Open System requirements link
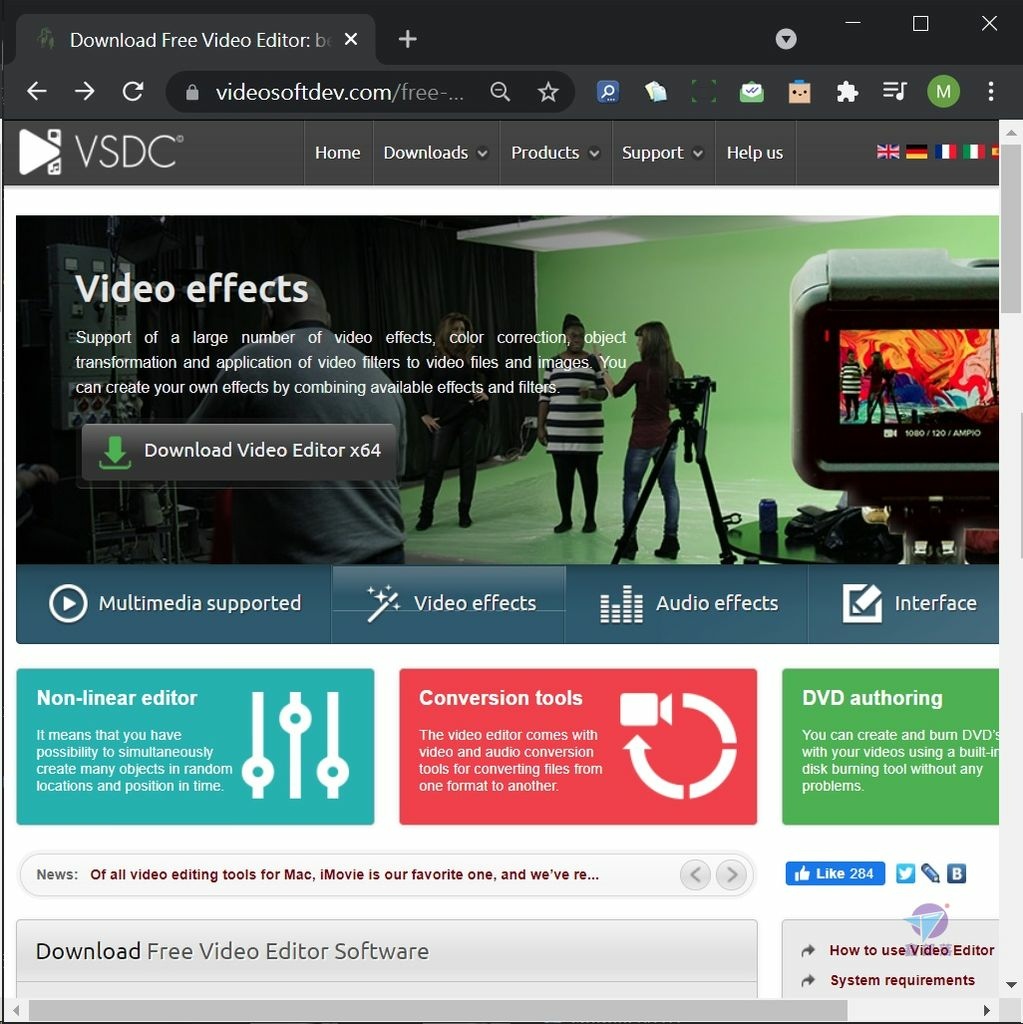 tap(902, 980)
